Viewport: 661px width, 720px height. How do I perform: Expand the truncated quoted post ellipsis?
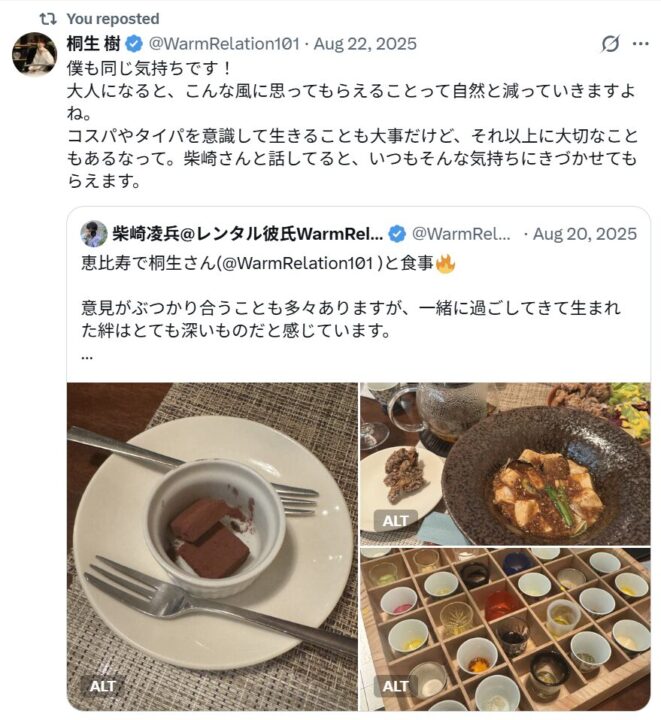tap(87, 356)
